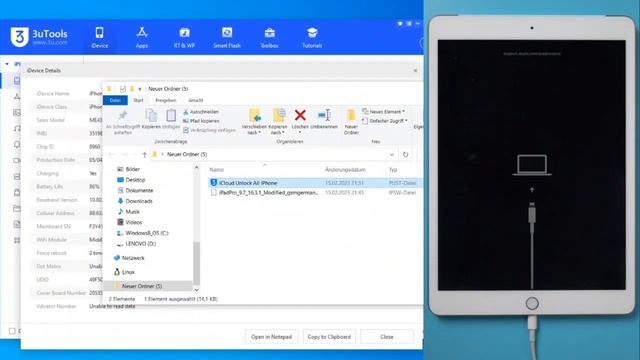
Task: Click the Neuer Ordner (5) address path
Action: click(187, 154)
